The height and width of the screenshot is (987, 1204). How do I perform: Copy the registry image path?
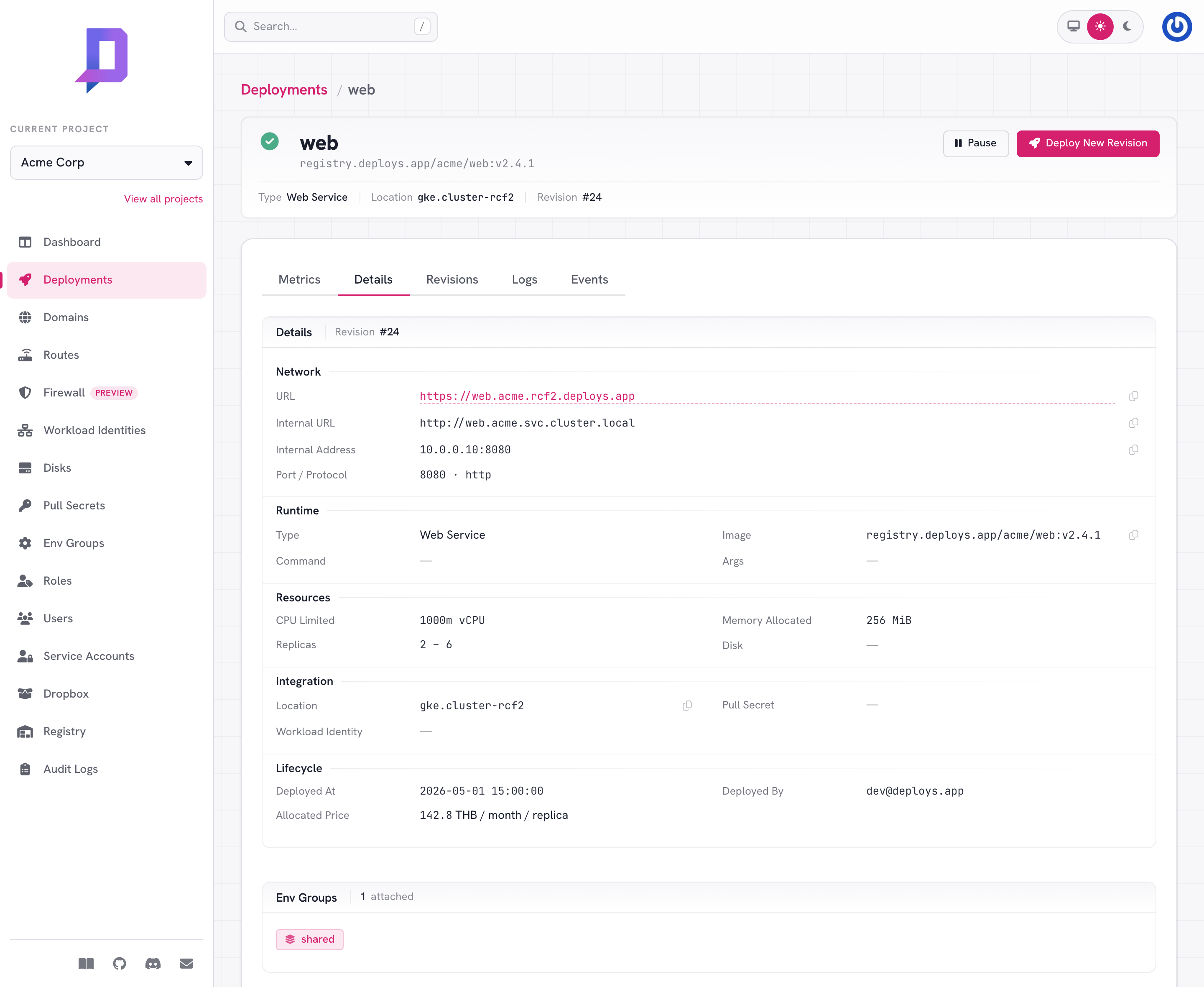[1133, 535]
